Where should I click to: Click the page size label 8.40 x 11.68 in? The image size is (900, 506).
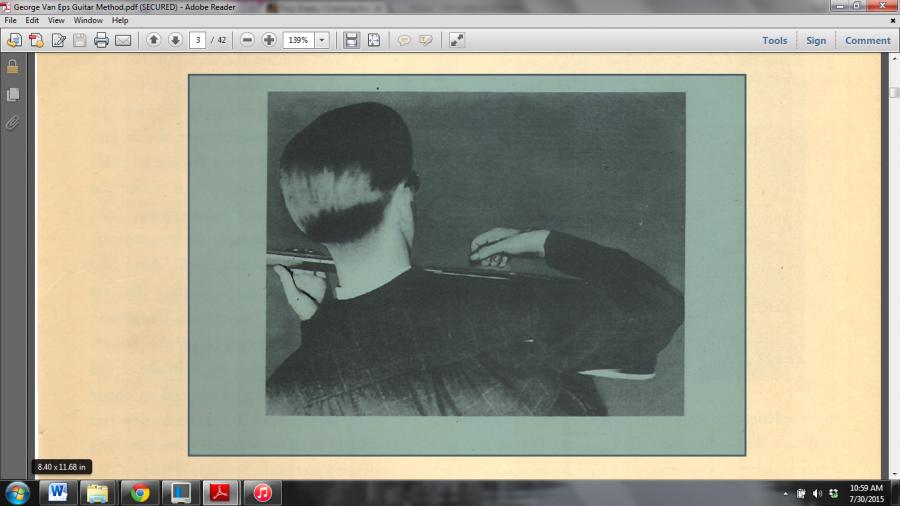61,467
